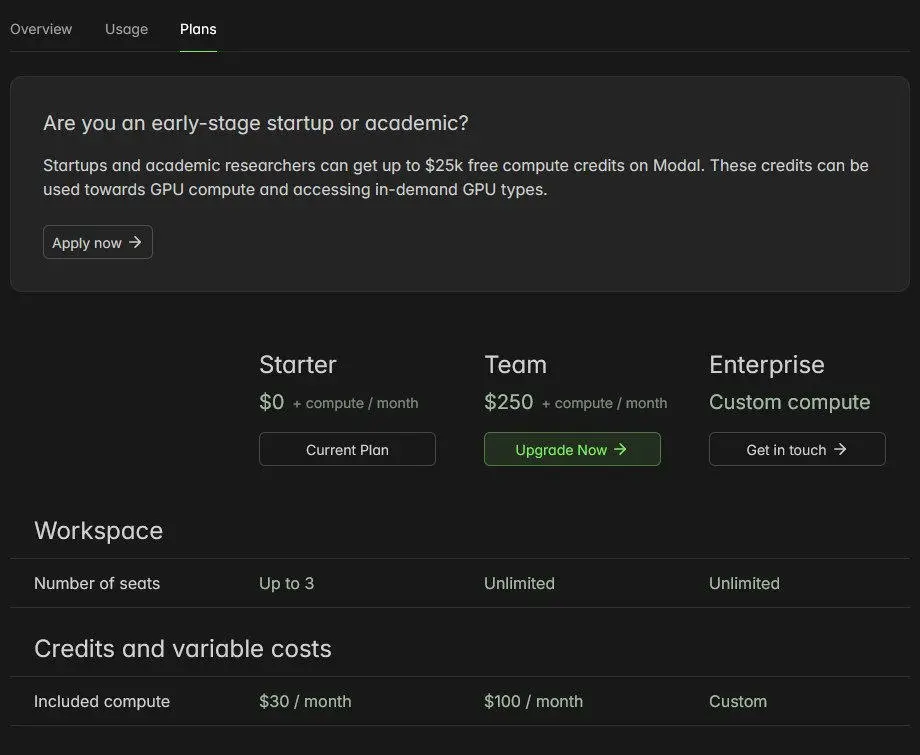
Task: Click the Enterprise 'Custom' compute value
Action: [x=738, y=702]
